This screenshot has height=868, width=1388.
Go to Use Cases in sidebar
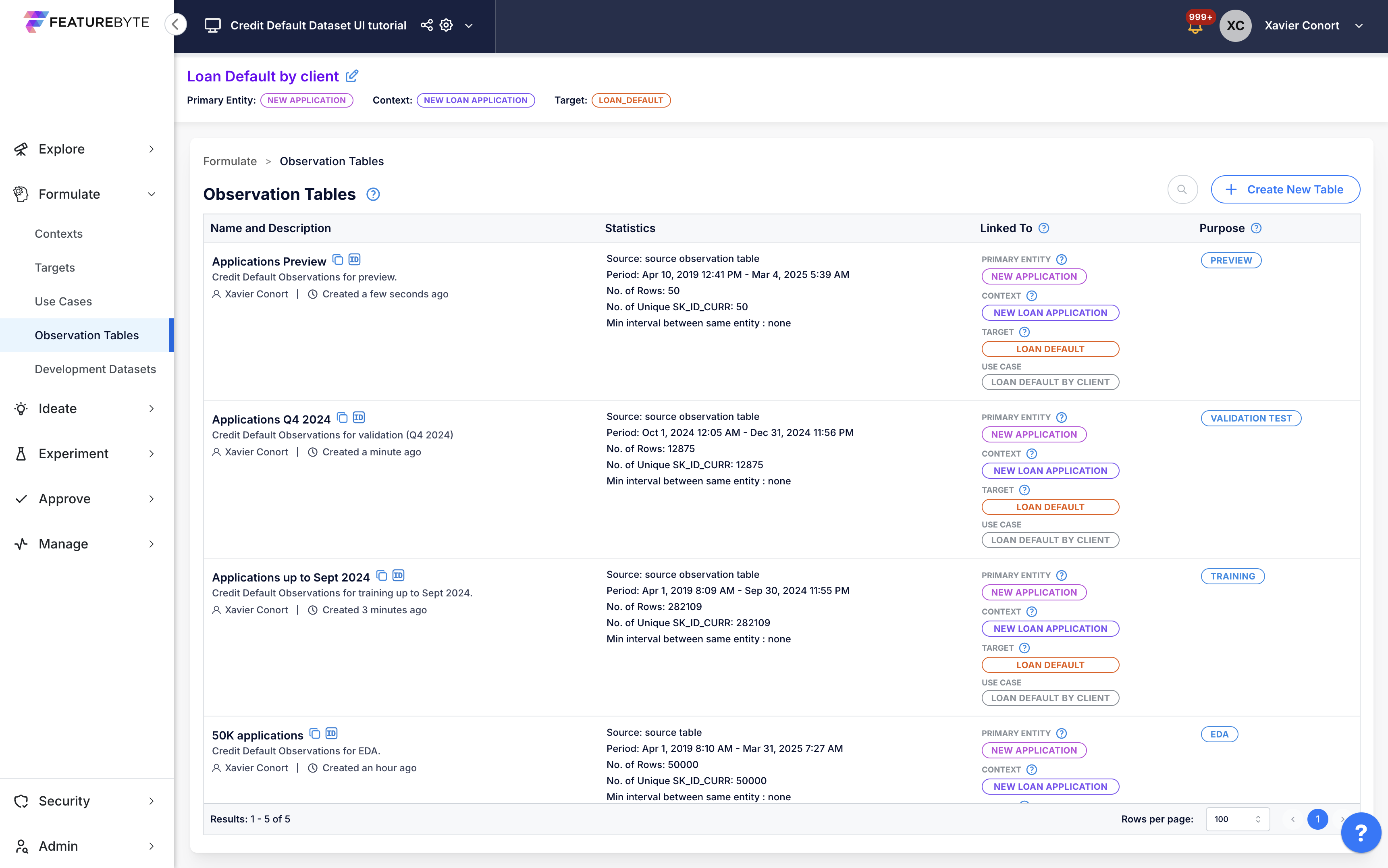click(63, 301)
